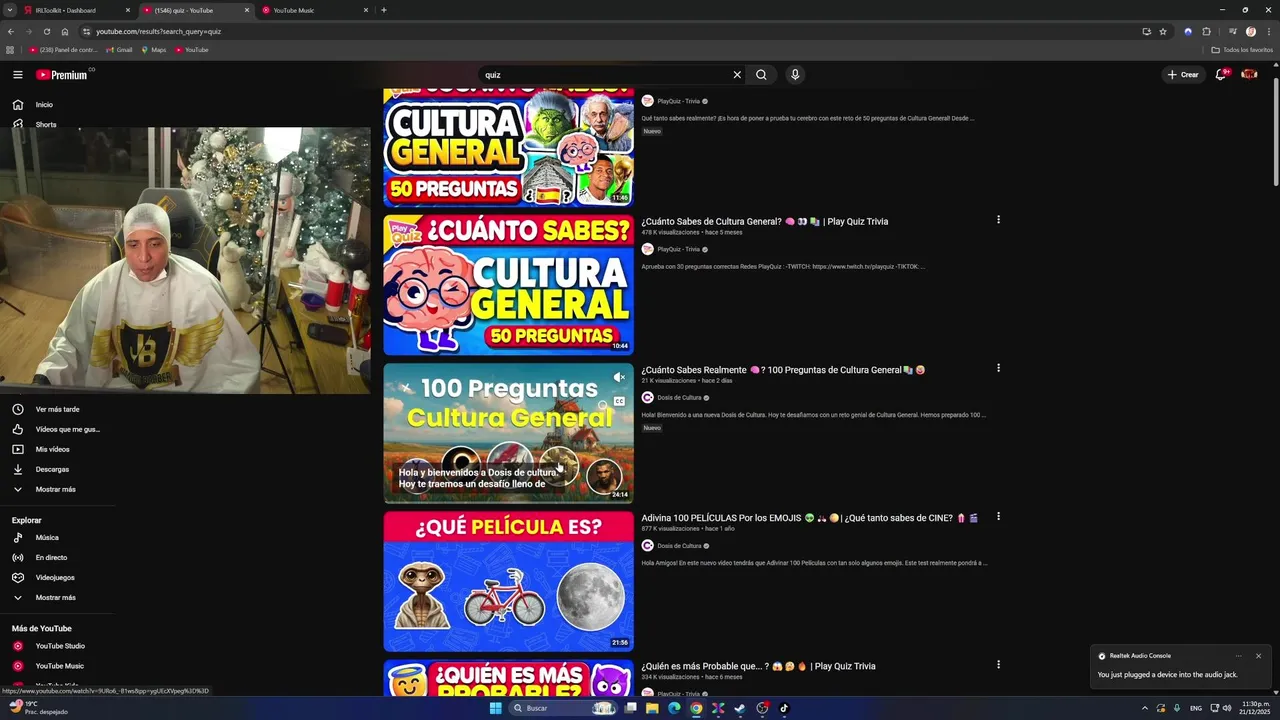Image resolution: width=1280 pixels, height=720 pixels.
Task: Reload the page in the browser
Action: [47, 32]
